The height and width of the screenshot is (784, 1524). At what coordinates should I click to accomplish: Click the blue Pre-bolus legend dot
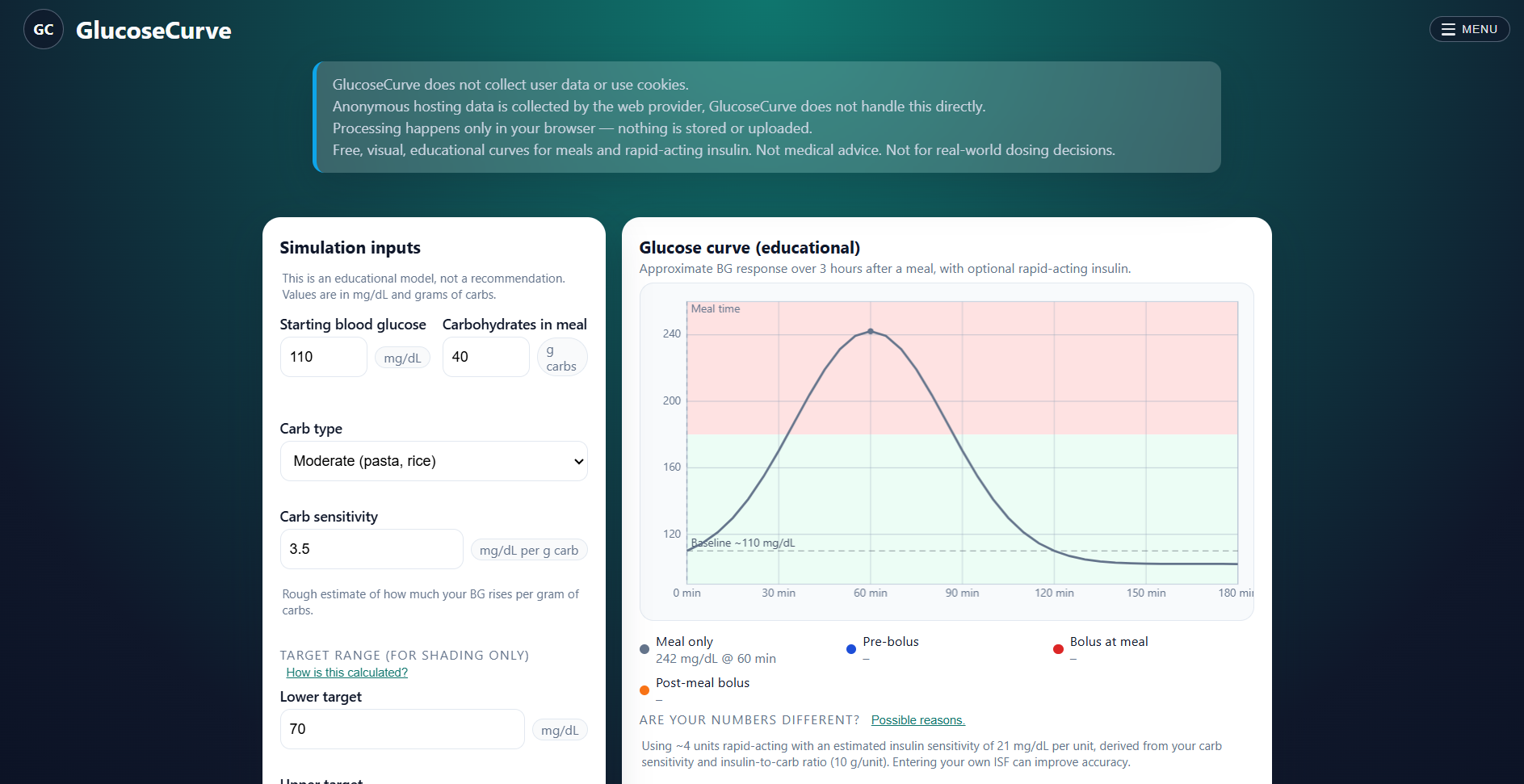pos(850,649)
